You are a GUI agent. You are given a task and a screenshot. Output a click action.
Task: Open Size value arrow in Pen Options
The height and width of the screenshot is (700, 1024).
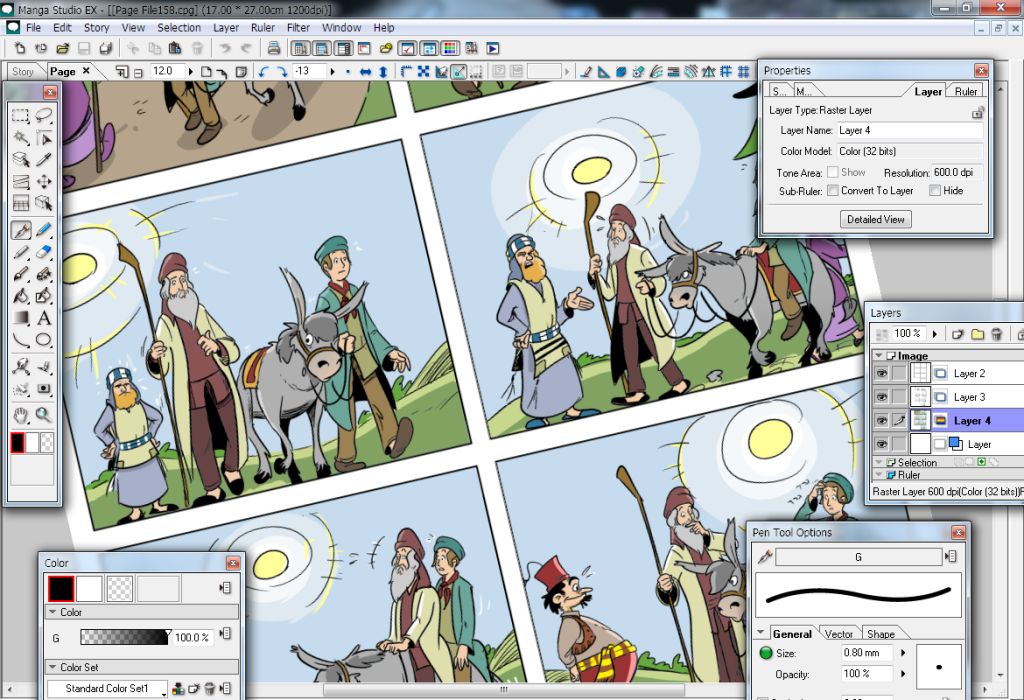point(903,652)
